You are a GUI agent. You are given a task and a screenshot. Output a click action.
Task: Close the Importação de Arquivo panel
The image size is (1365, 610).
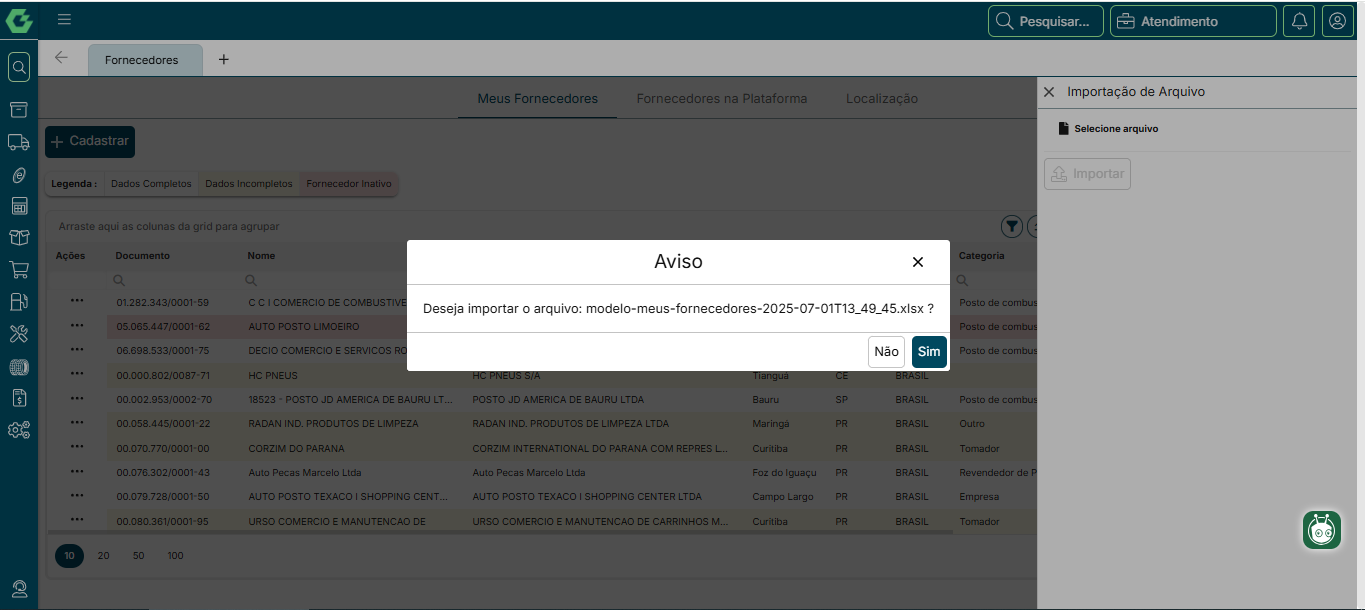1049,92
